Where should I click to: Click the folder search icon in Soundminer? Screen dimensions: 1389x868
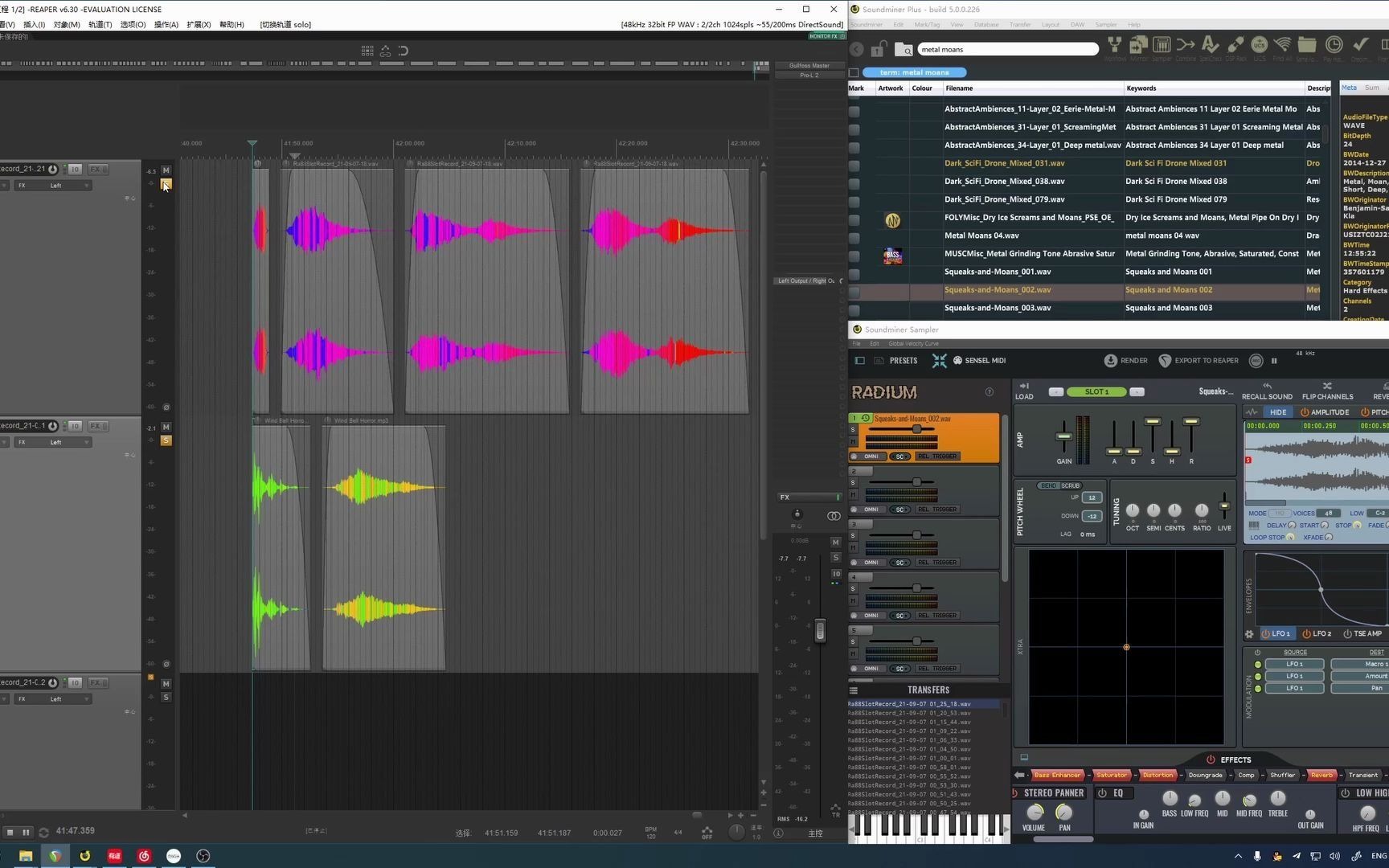(904, 49)
